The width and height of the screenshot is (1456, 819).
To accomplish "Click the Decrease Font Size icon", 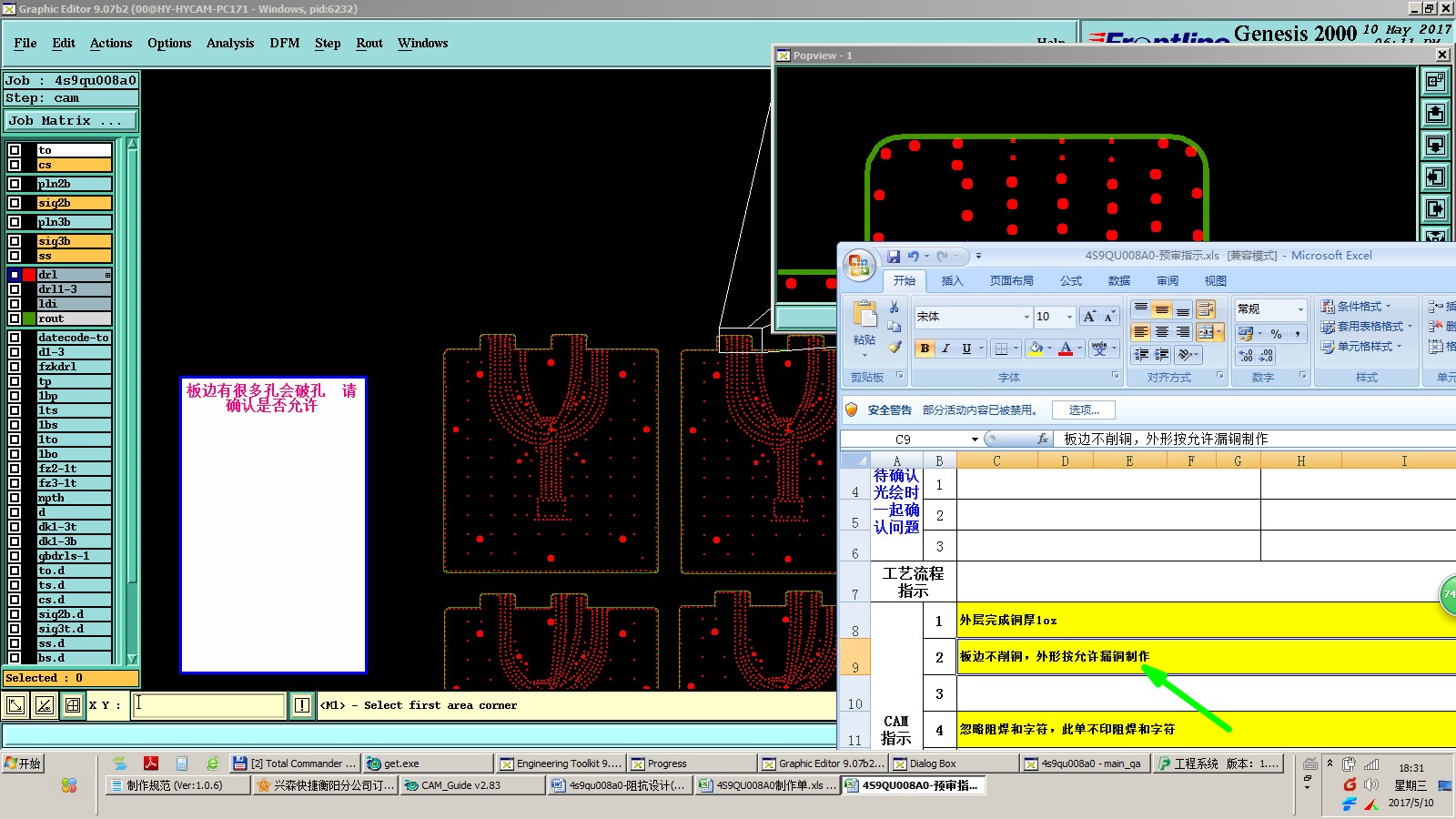I will [x=1108, y=317].
